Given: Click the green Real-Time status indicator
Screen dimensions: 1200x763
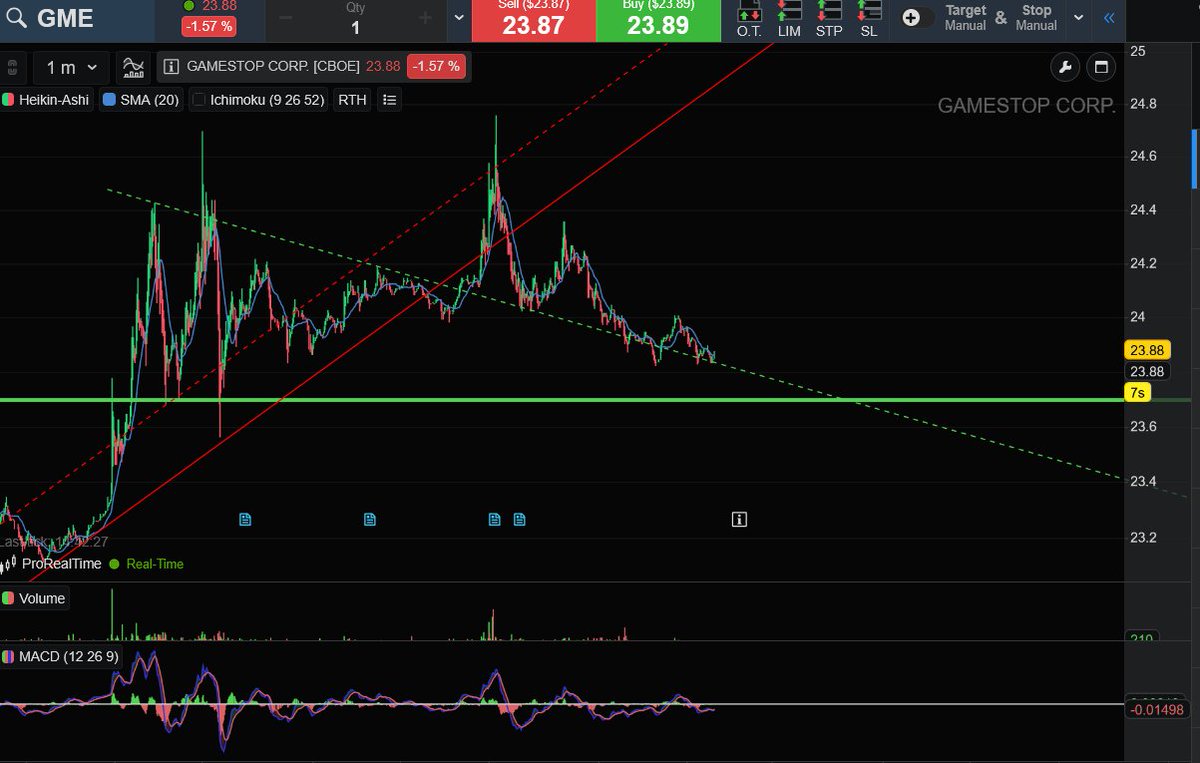Looking at the screenshot, I should pos(147,564).
